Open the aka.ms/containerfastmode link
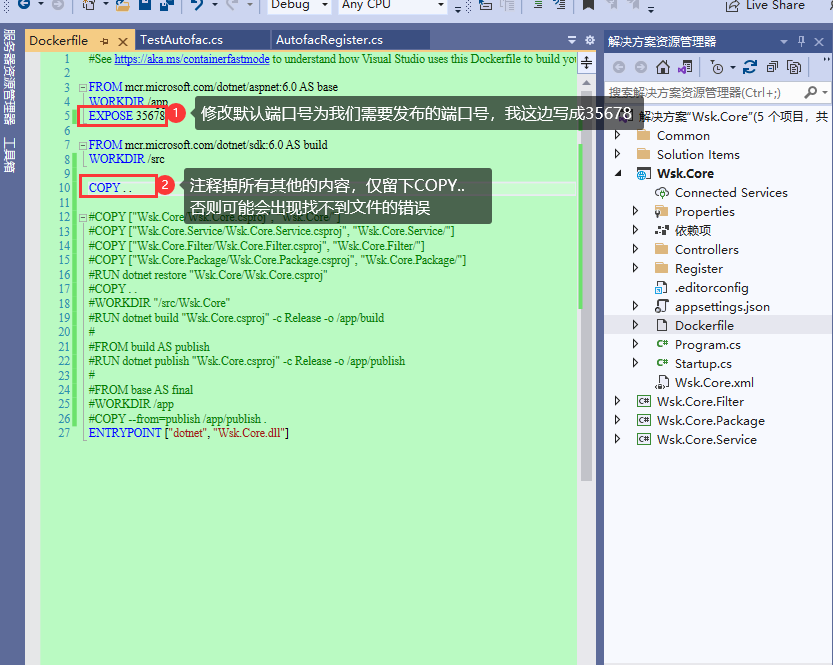 pos(192,59)
